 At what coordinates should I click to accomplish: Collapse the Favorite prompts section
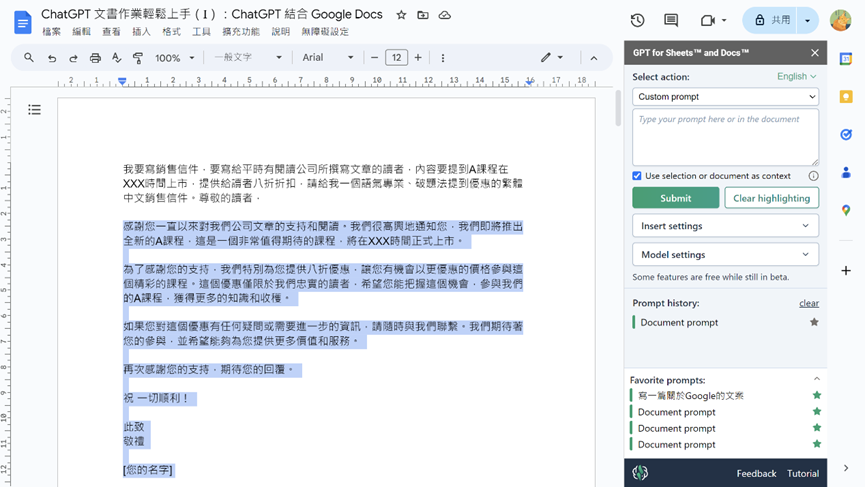tap(817, 379)
